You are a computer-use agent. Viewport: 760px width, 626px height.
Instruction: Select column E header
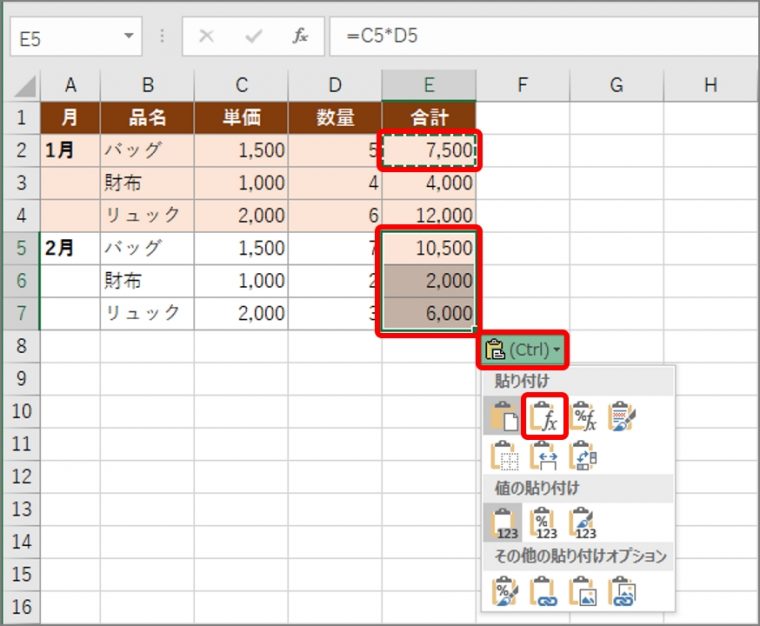point(429,85)
